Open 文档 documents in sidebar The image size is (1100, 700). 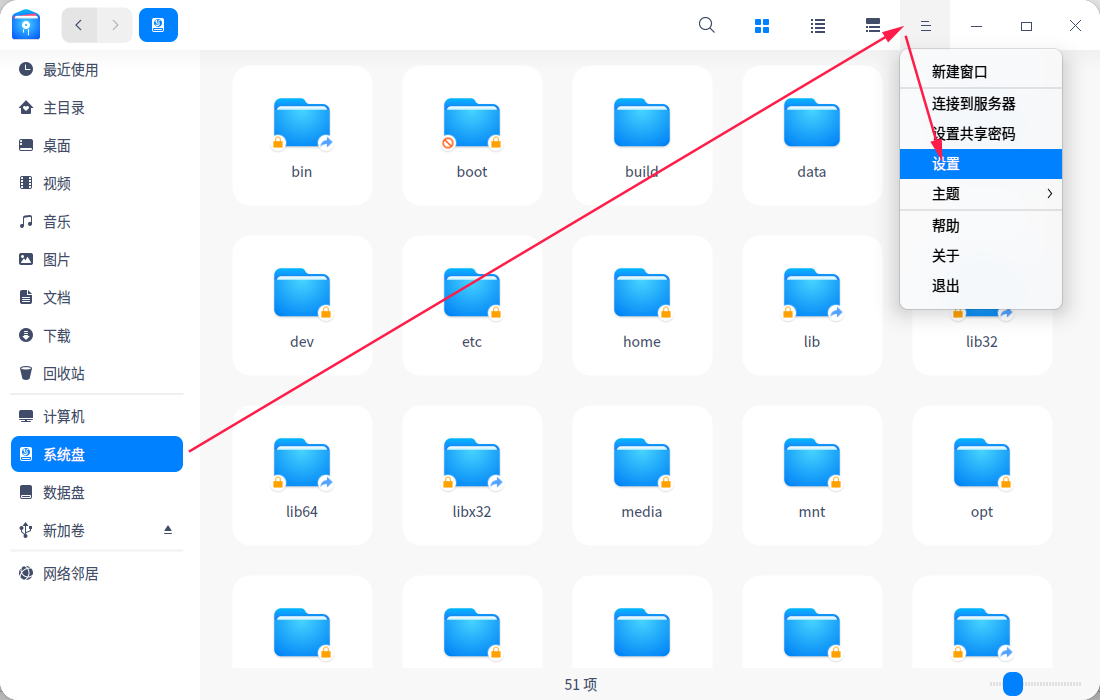click(97, 297)
